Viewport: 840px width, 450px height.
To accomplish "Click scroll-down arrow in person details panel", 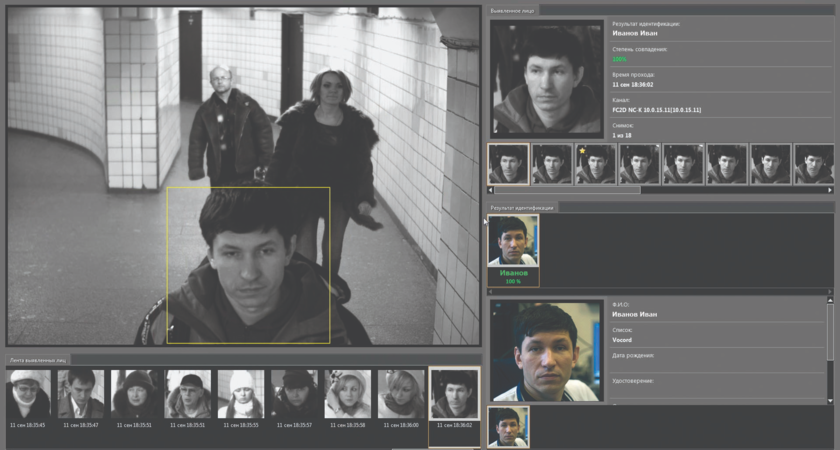I will pyautogui.click(x=829, y=400).
